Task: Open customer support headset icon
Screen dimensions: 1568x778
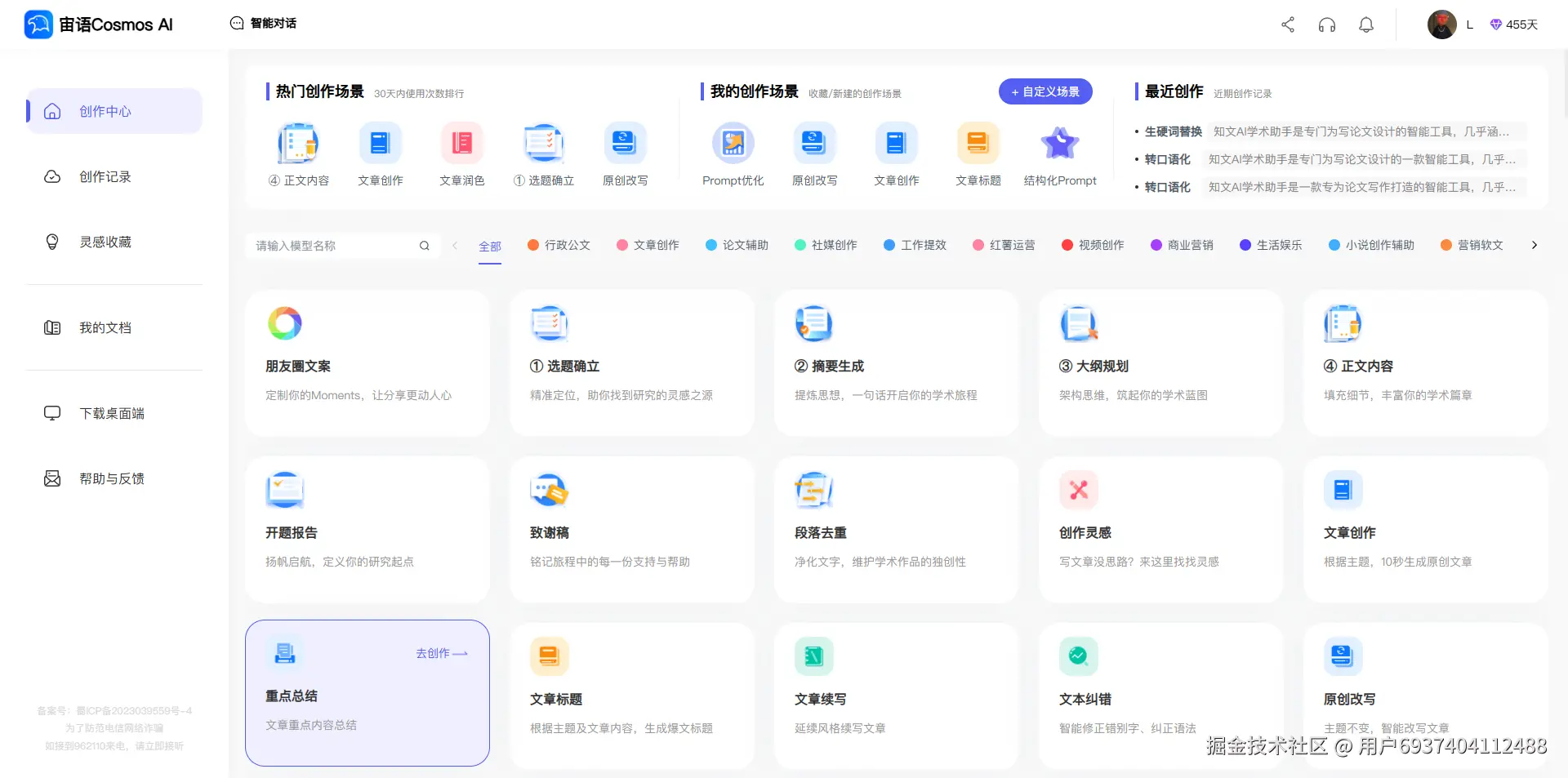Action: pyautogui.click(x=1327, y=24)
